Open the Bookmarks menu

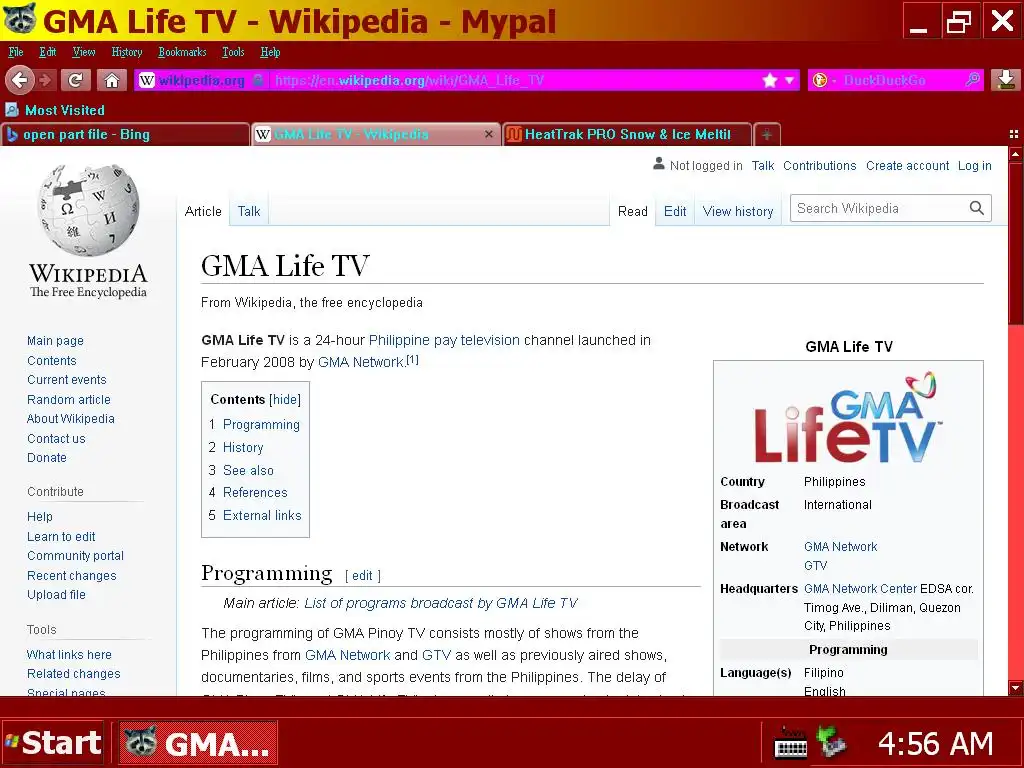pos(182,52)
